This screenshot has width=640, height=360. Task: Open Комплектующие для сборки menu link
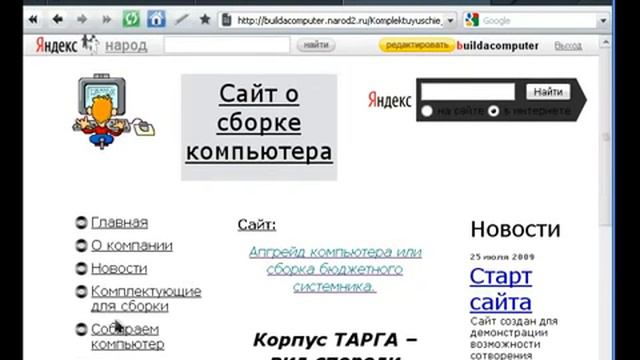point(146,299)
